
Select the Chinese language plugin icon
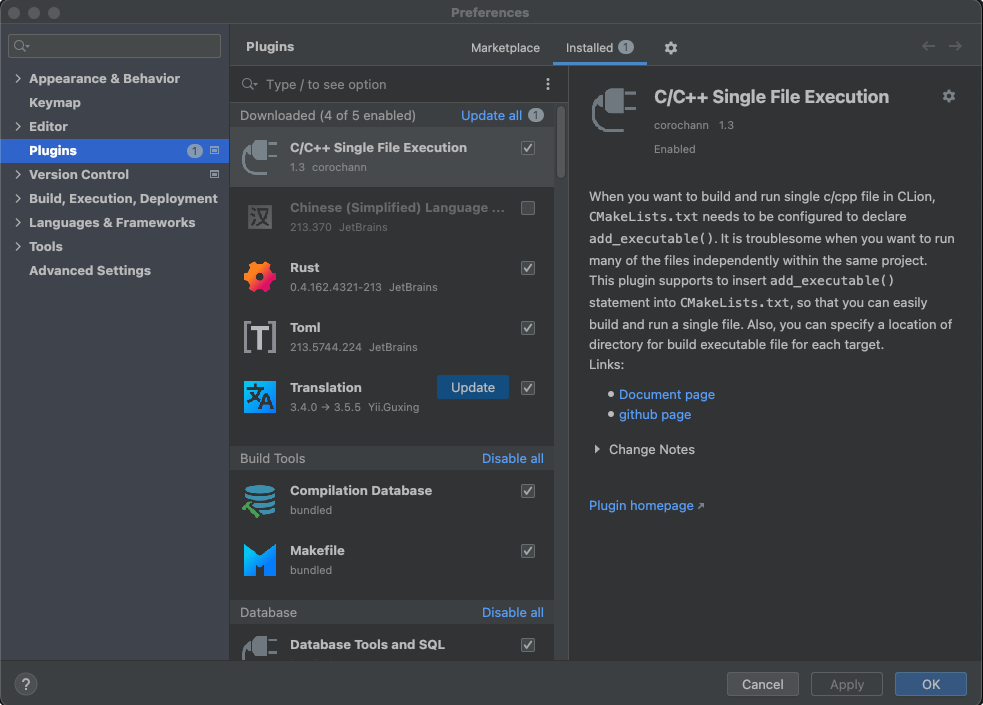tap(260, 217)
